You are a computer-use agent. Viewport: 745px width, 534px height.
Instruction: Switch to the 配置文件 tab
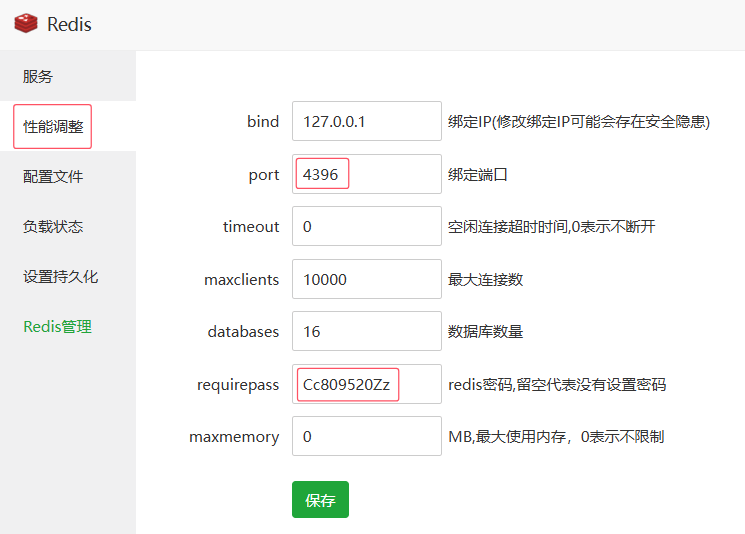53,177
